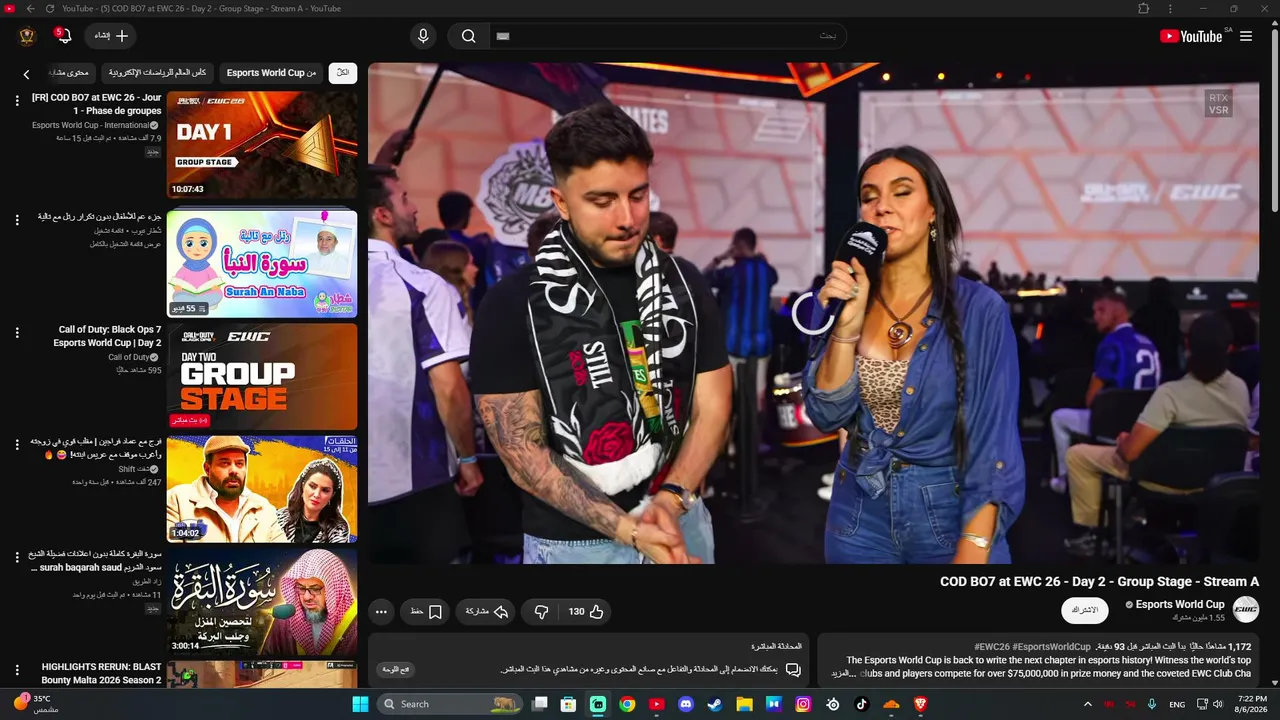Switch the ENG input language
The image size is (1280, 720).
pyautogui.click(x=1177, y=704)
